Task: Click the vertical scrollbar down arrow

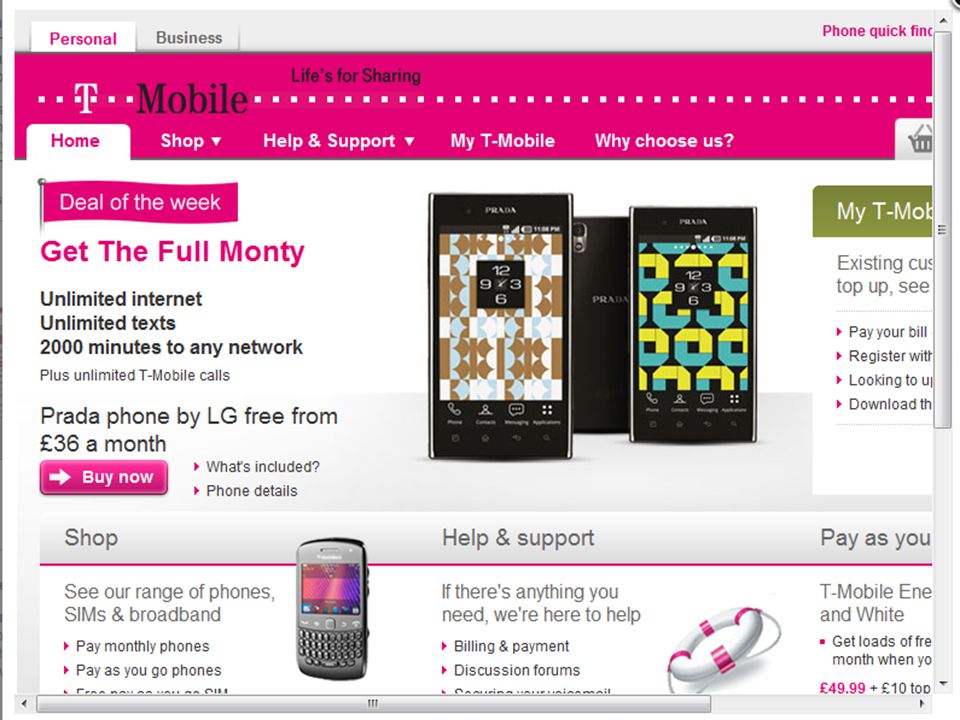Action: (943, 683)
